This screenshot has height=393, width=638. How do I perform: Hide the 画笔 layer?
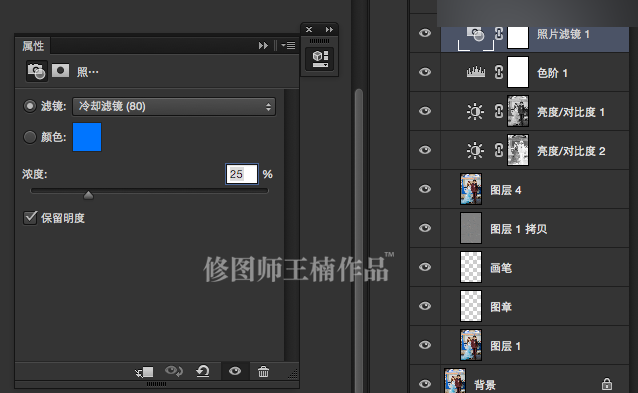425,267
